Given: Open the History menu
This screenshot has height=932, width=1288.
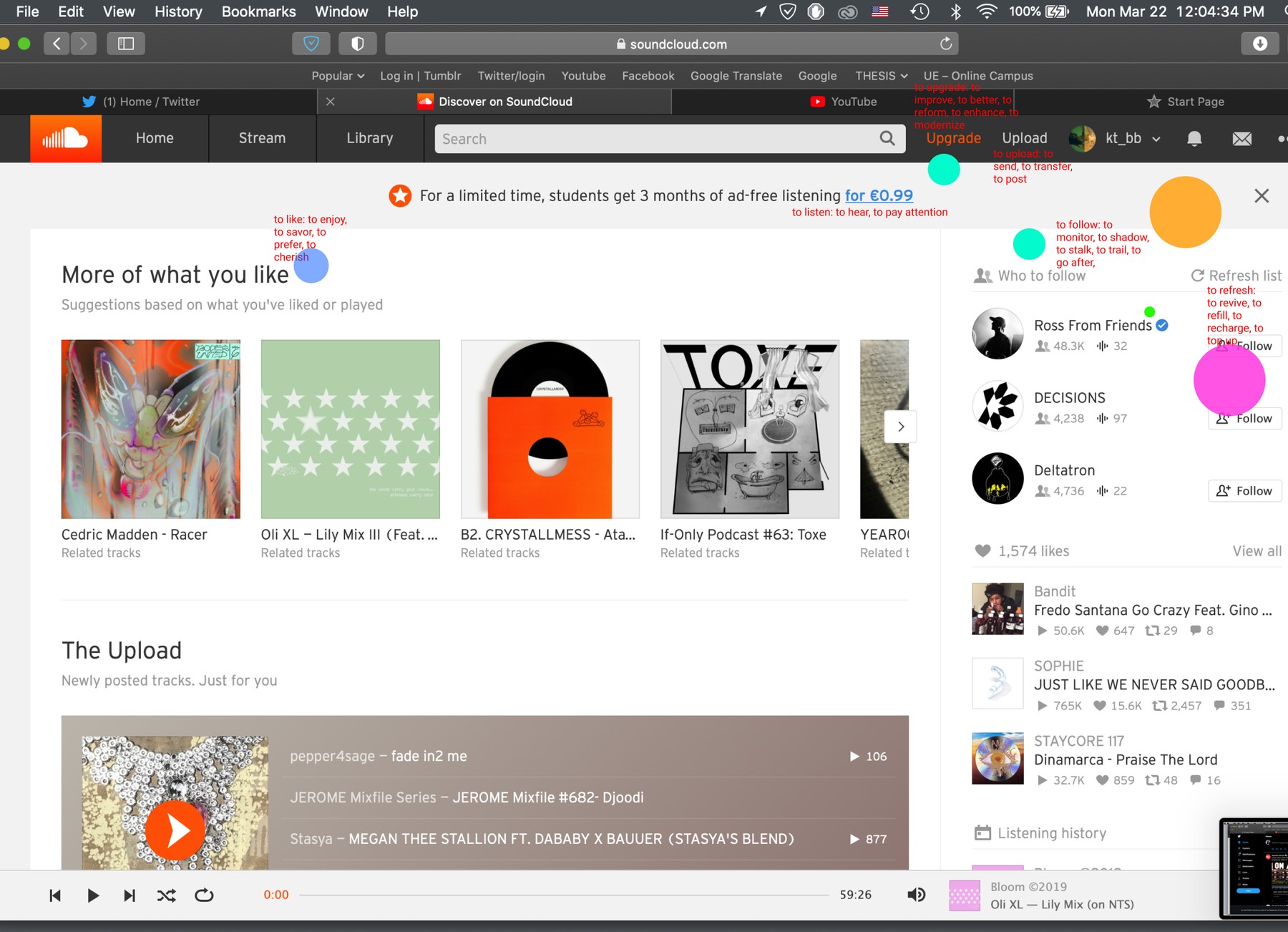Looking at the screenshot, I should coord(178,11).
